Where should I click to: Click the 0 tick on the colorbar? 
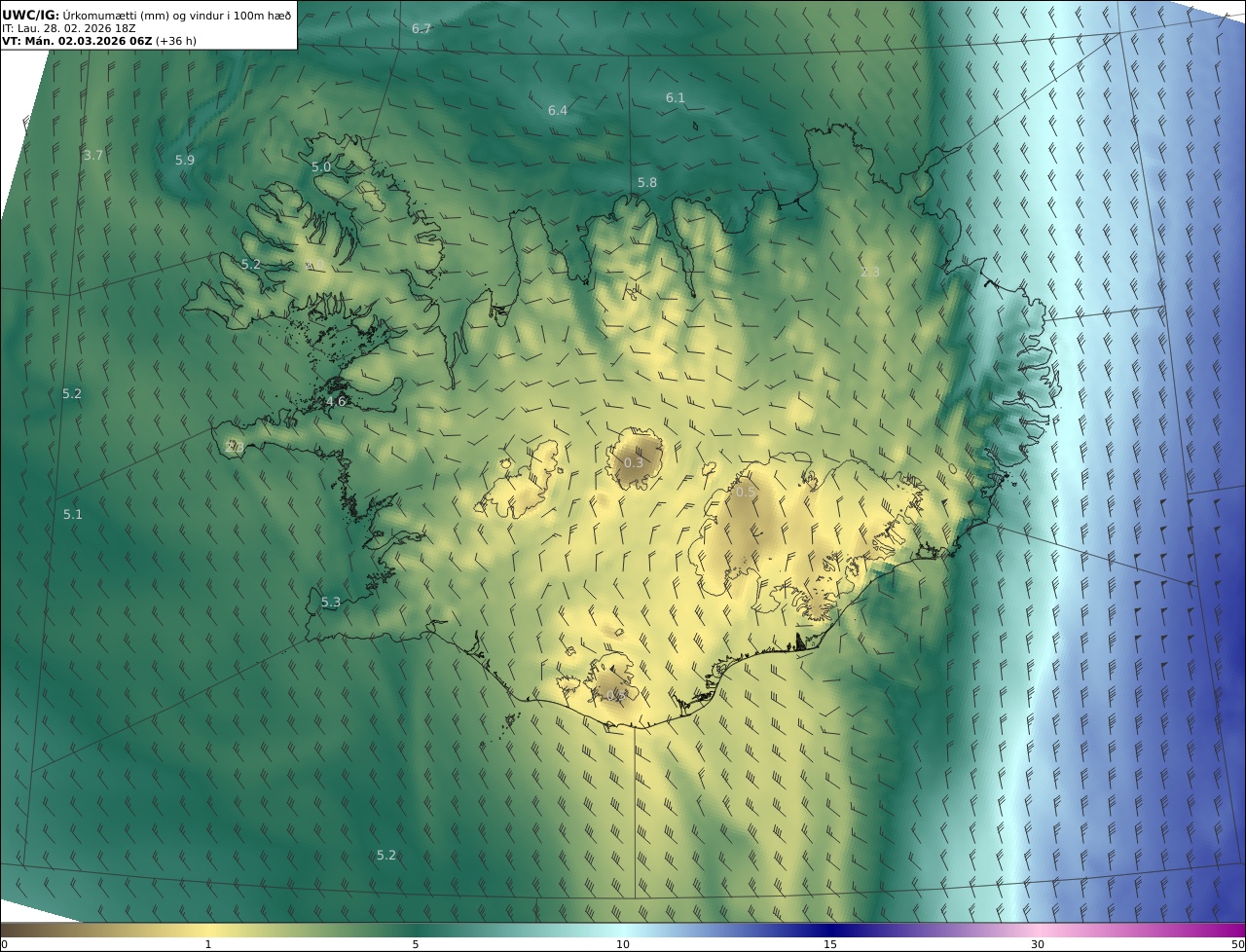(4, 944)
